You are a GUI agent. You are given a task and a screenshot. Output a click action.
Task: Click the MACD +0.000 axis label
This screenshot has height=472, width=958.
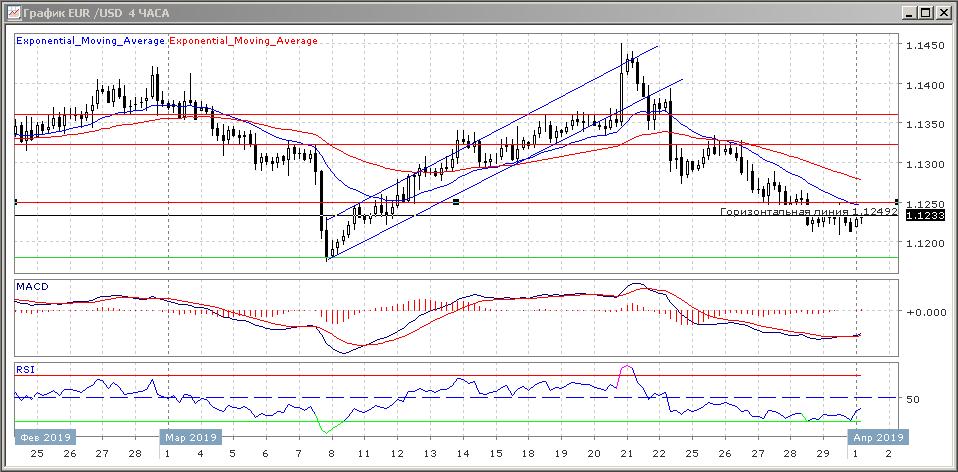(x=923, y=311)
